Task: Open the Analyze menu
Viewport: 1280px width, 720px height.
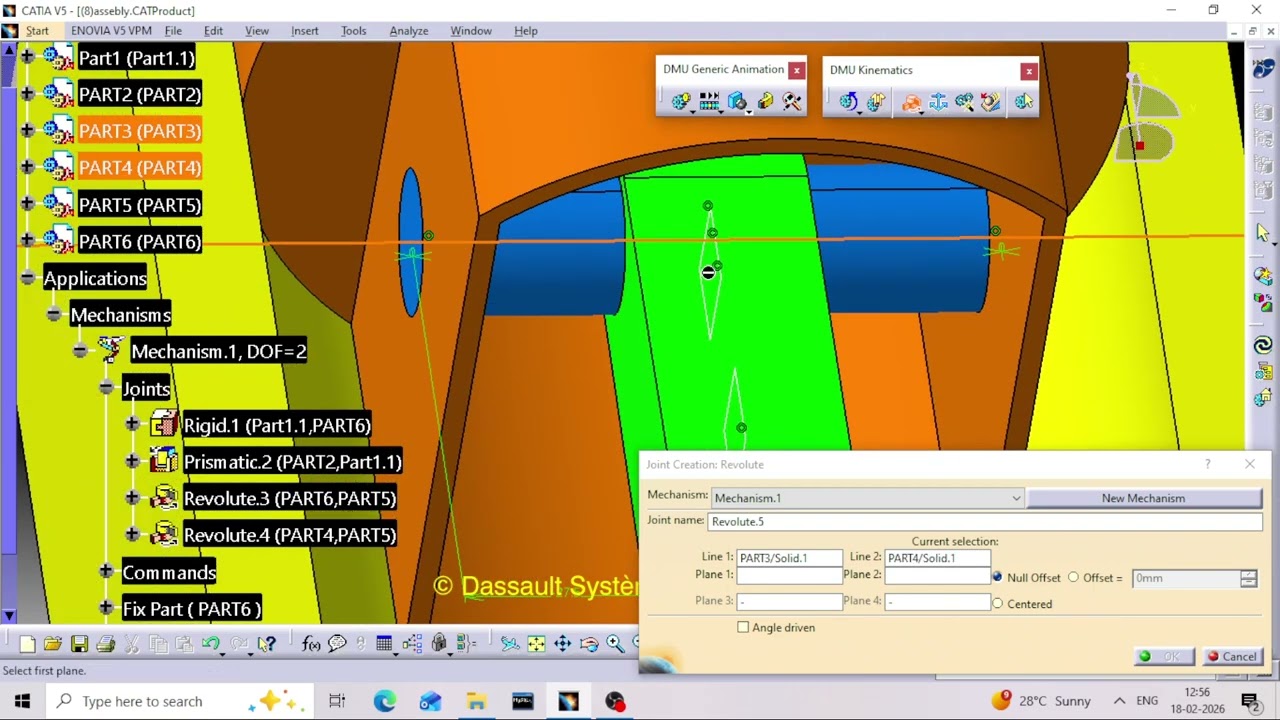Action: tap(409, 31)
